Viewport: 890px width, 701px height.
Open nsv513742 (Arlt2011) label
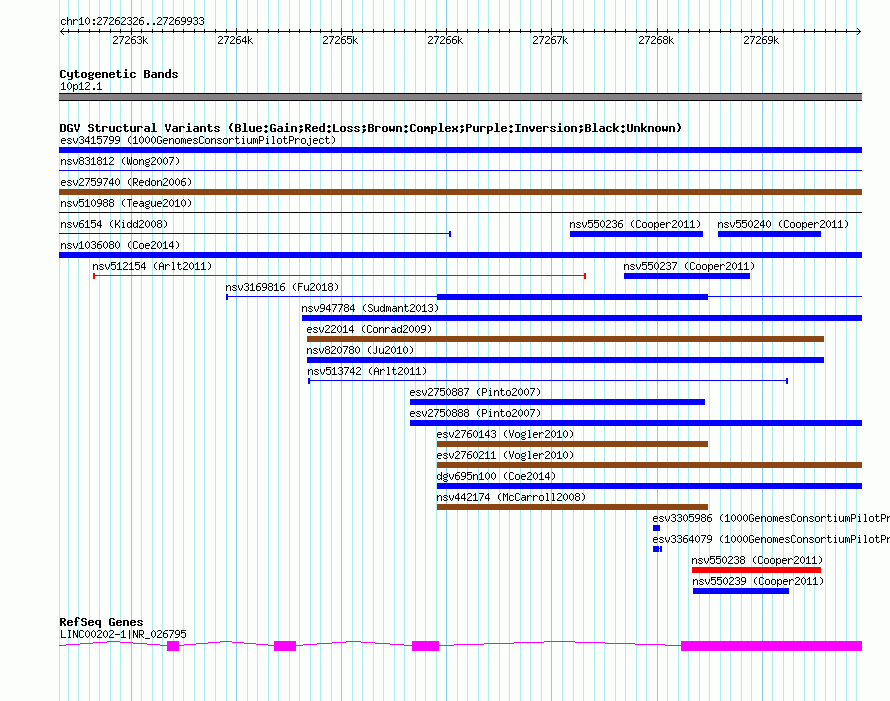(x=367, y=371)
